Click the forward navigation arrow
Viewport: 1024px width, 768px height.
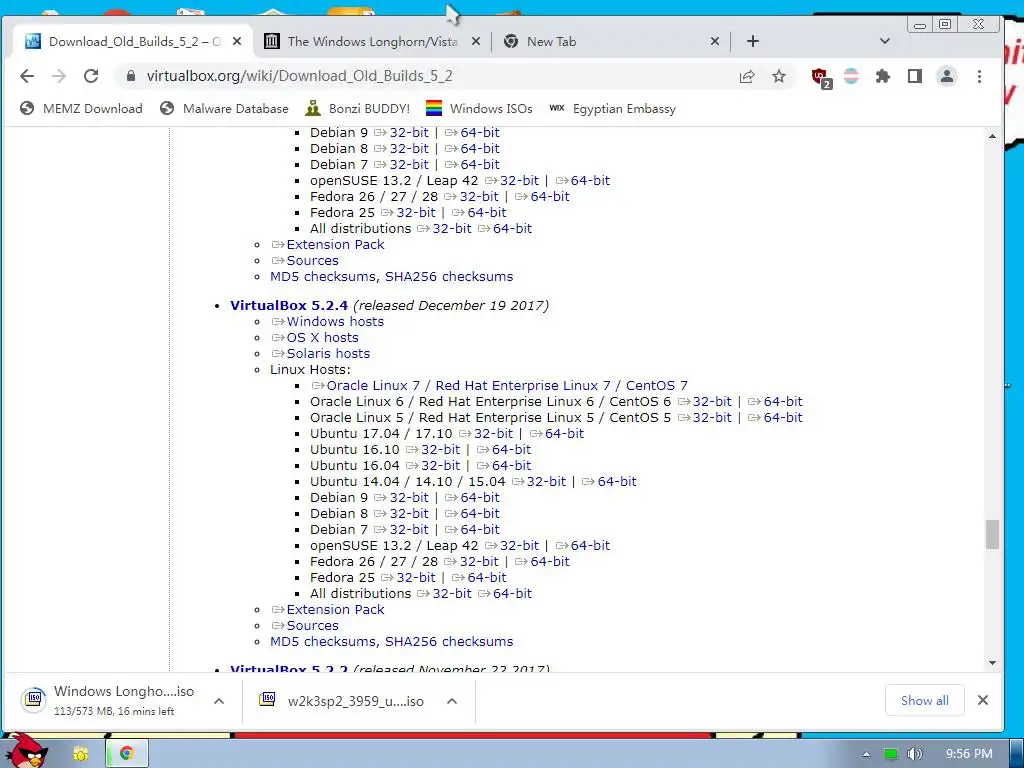pyautogui.click(x=59, y=76)
